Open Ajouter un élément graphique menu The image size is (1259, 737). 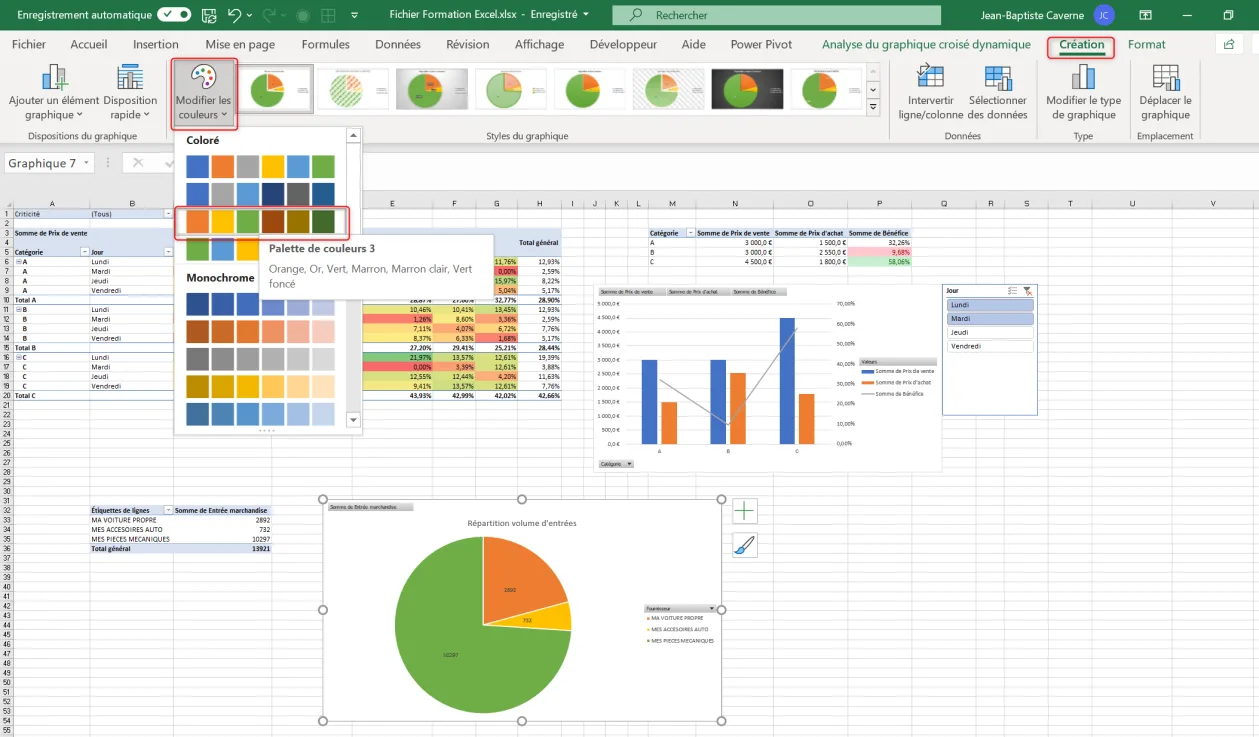[54, 93]
